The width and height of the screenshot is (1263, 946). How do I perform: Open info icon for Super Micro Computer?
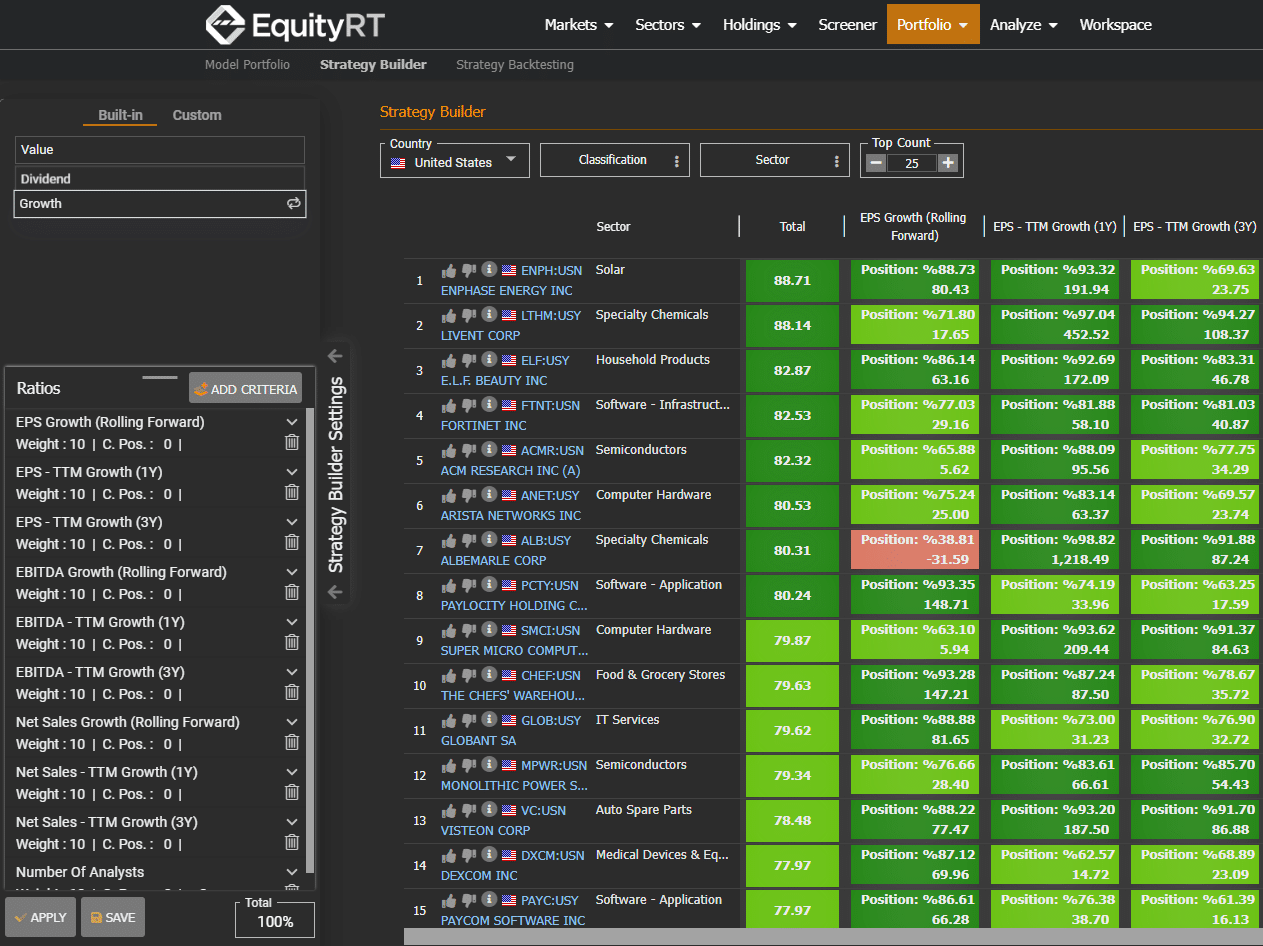click(489, 629)
